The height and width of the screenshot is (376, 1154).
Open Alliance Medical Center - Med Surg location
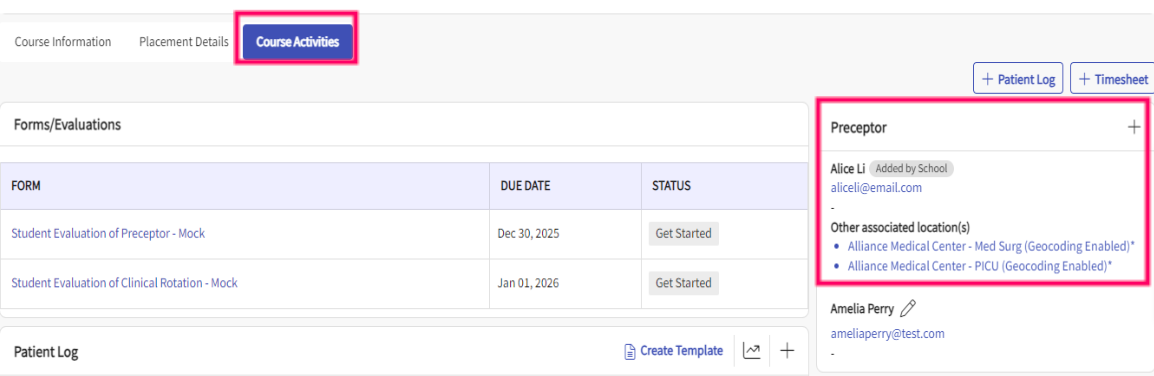click(991, 245)
